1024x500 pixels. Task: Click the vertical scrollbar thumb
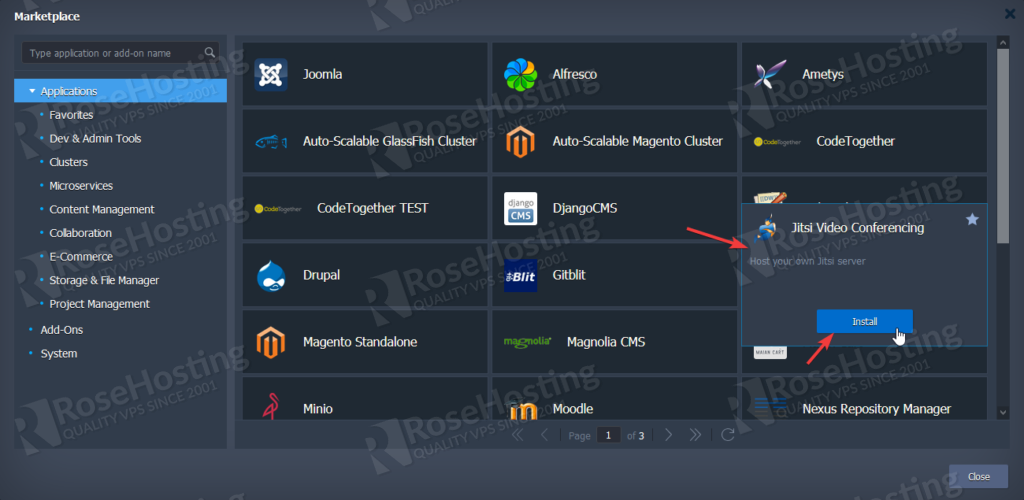tap(1003, 146)
